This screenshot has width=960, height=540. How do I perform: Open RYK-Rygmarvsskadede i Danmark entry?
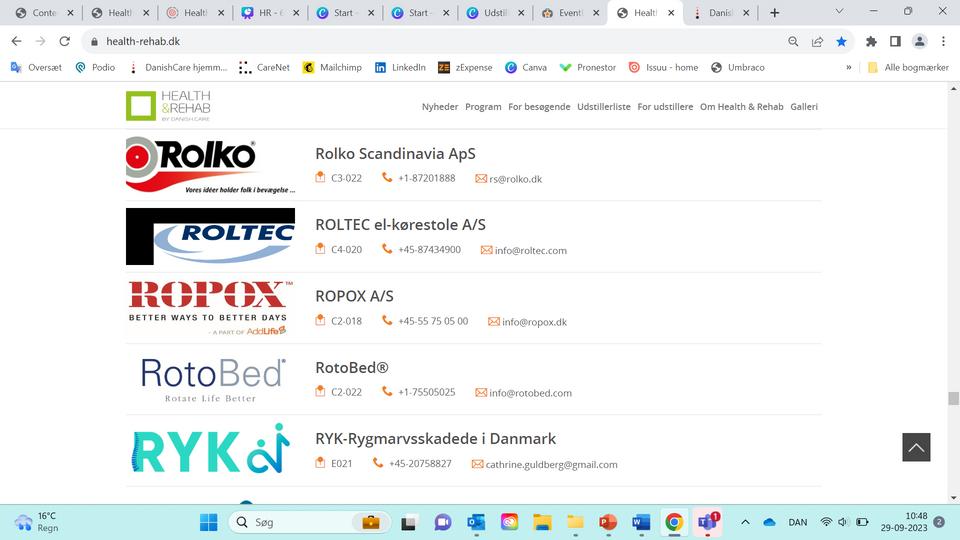tap(435, 439)
